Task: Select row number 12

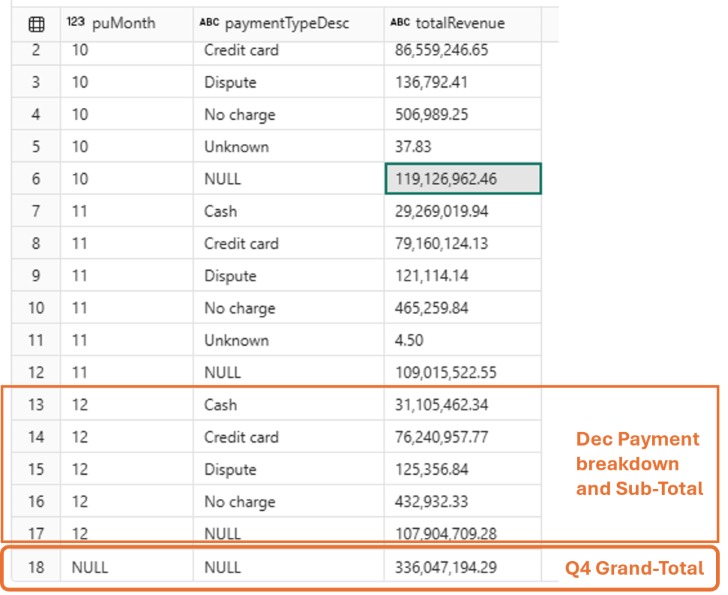Action: point(36,372)
